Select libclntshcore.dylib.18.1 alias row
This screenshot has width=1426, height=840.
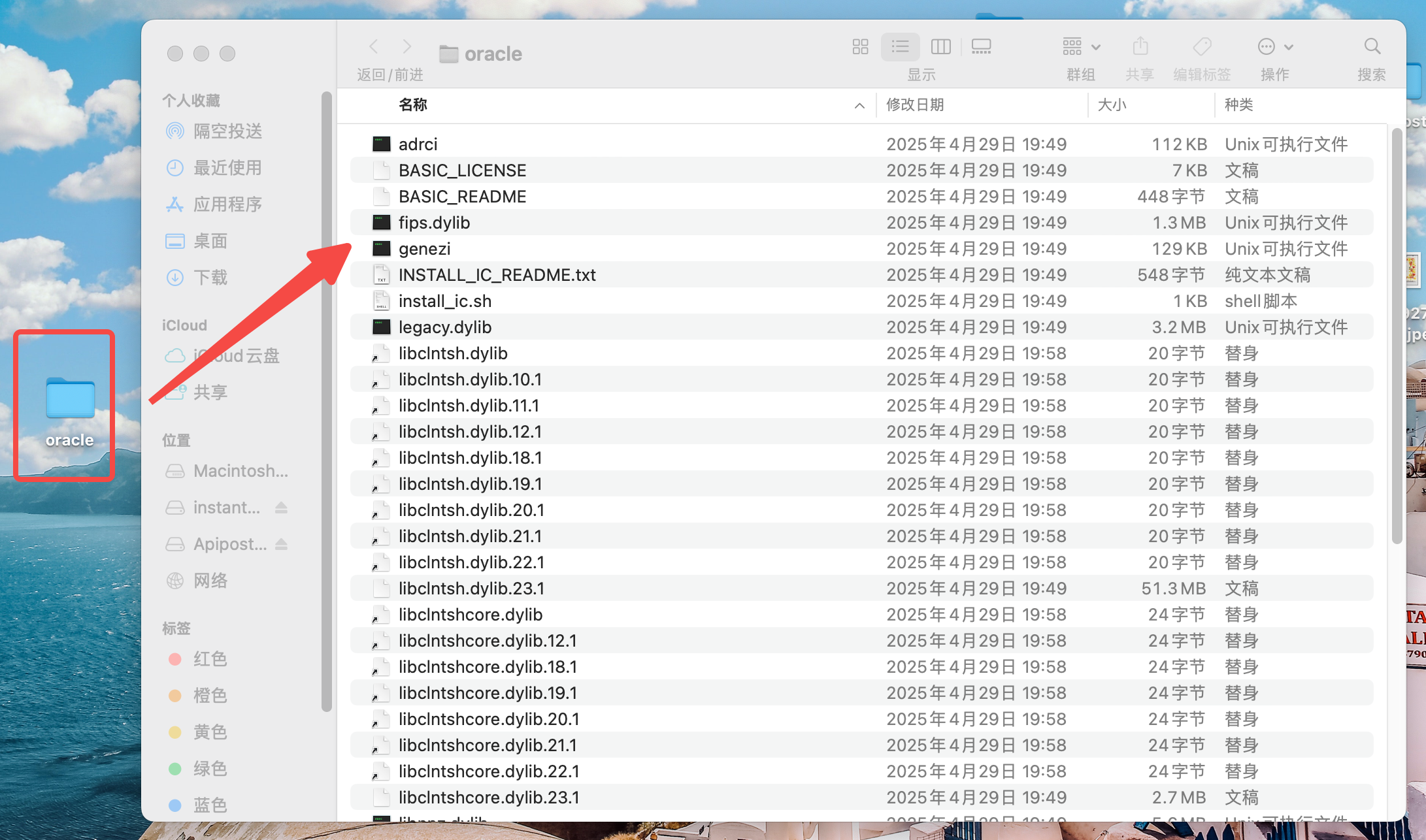[x=861, y=667]
